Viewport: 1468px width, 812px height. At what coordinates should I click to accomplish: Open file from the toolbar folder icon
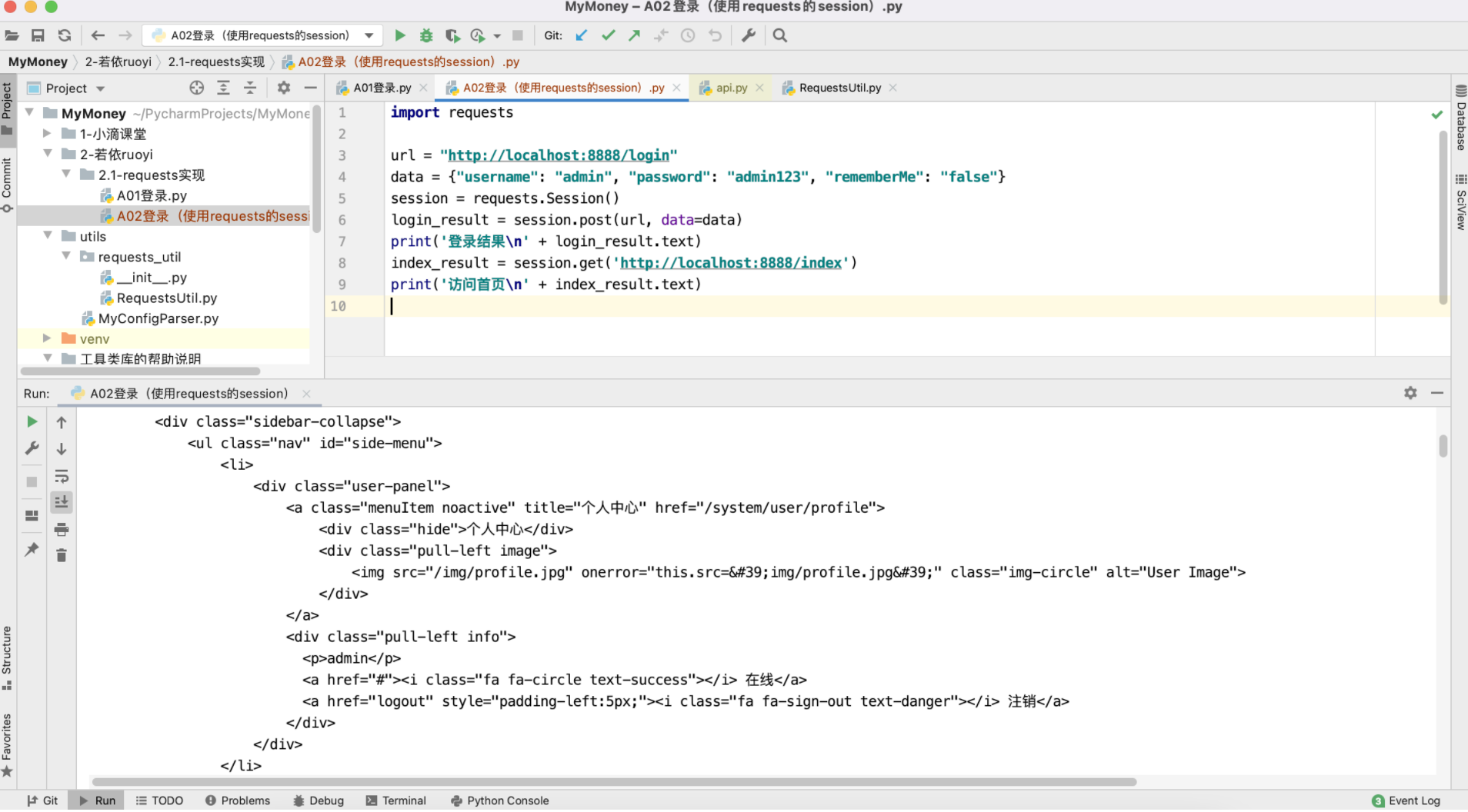[12, 35]
